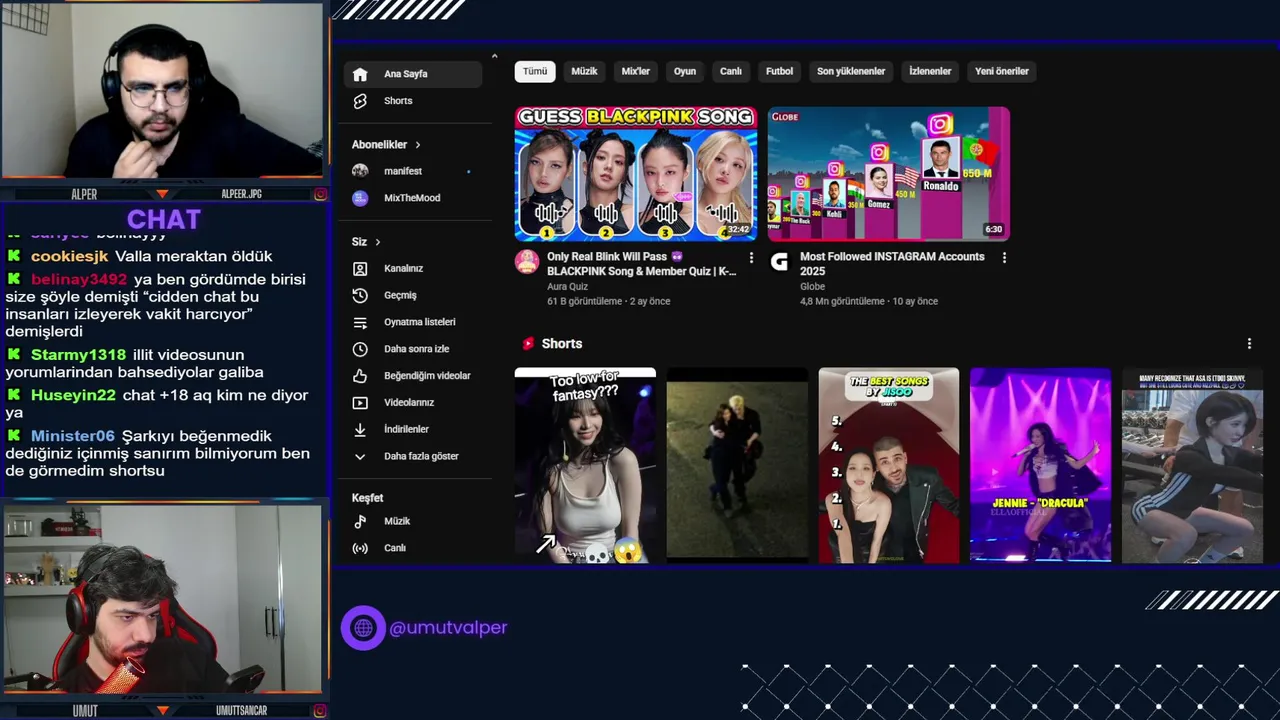Click Huseyin22 username in chat

coord(73,395)
